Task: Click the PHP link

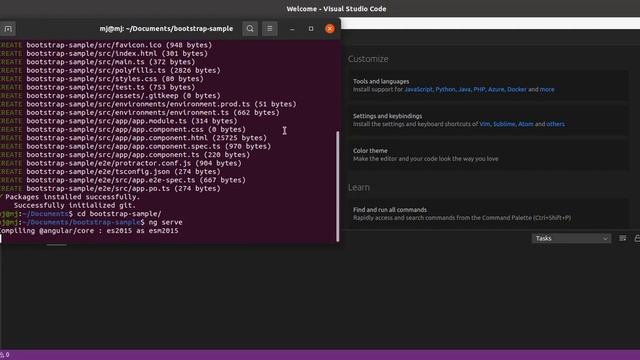Action: pyautogui.click(x=479, y=89)
